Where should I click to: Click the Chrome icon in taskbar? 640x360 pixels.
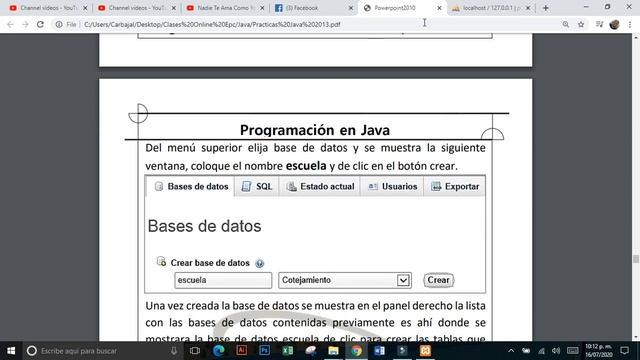pos(356,351)
